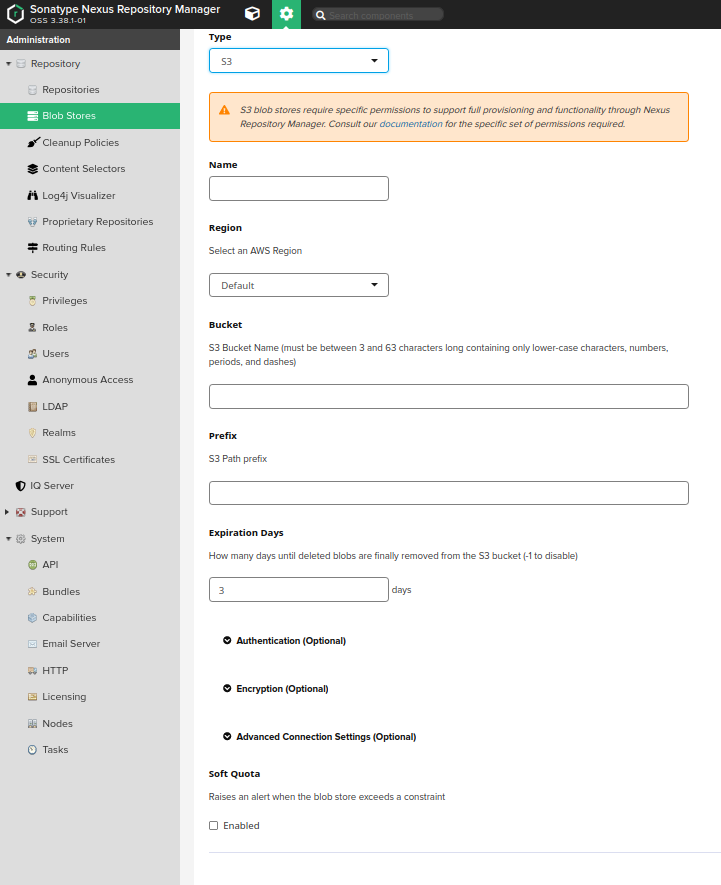The width and height of the screenshot is (721, 885).
Task: Collapse the Repository tree section
Action: pyautogui.click(x=8, y=64)
